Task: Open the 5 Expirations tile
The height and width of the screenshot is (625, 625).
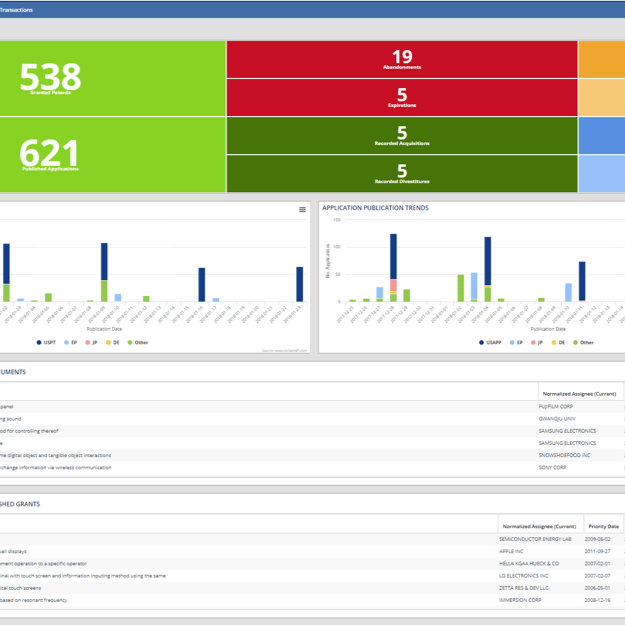Action: point(402,98)
